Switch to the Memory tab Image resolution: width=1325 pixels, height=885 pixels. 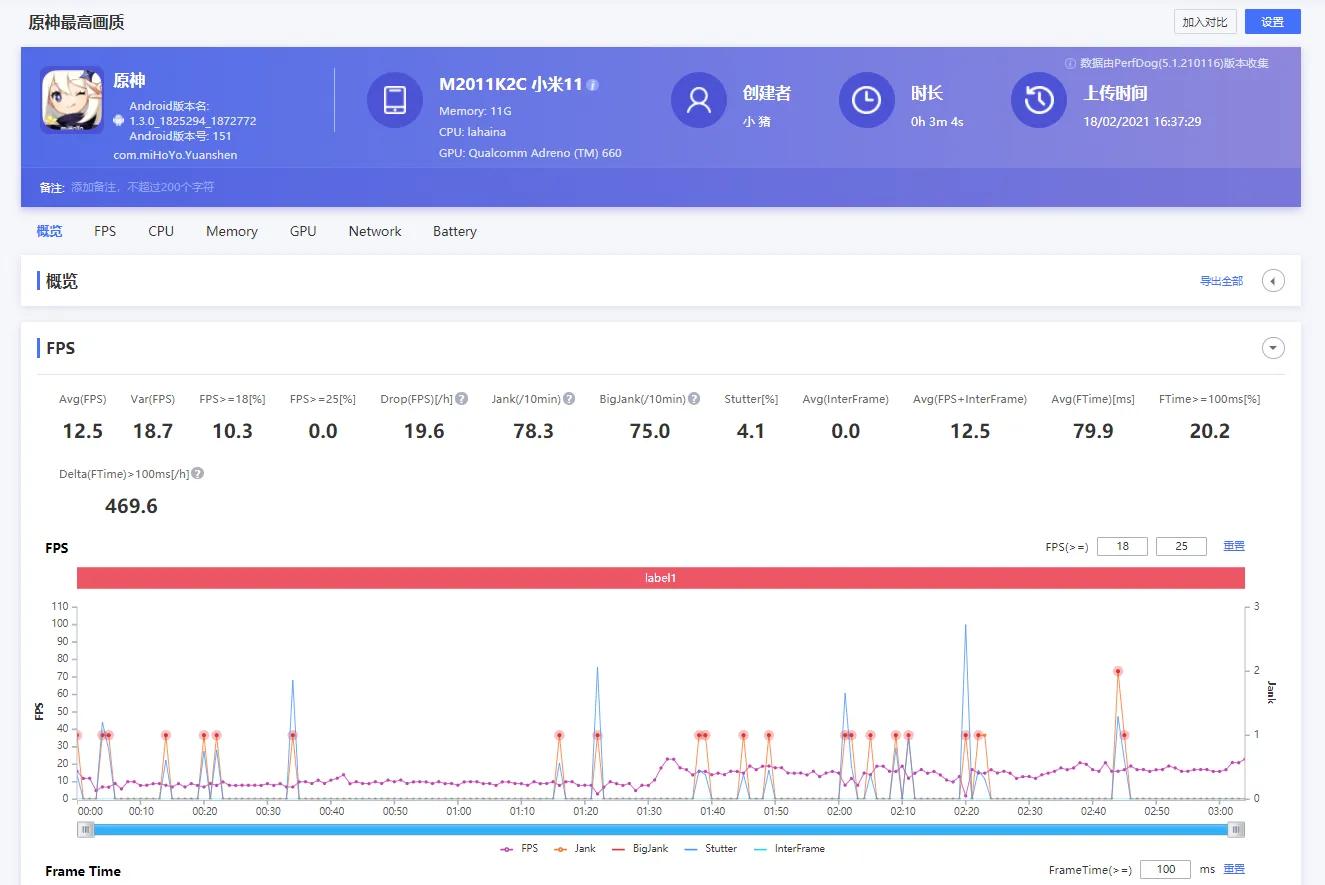(232, 231)
